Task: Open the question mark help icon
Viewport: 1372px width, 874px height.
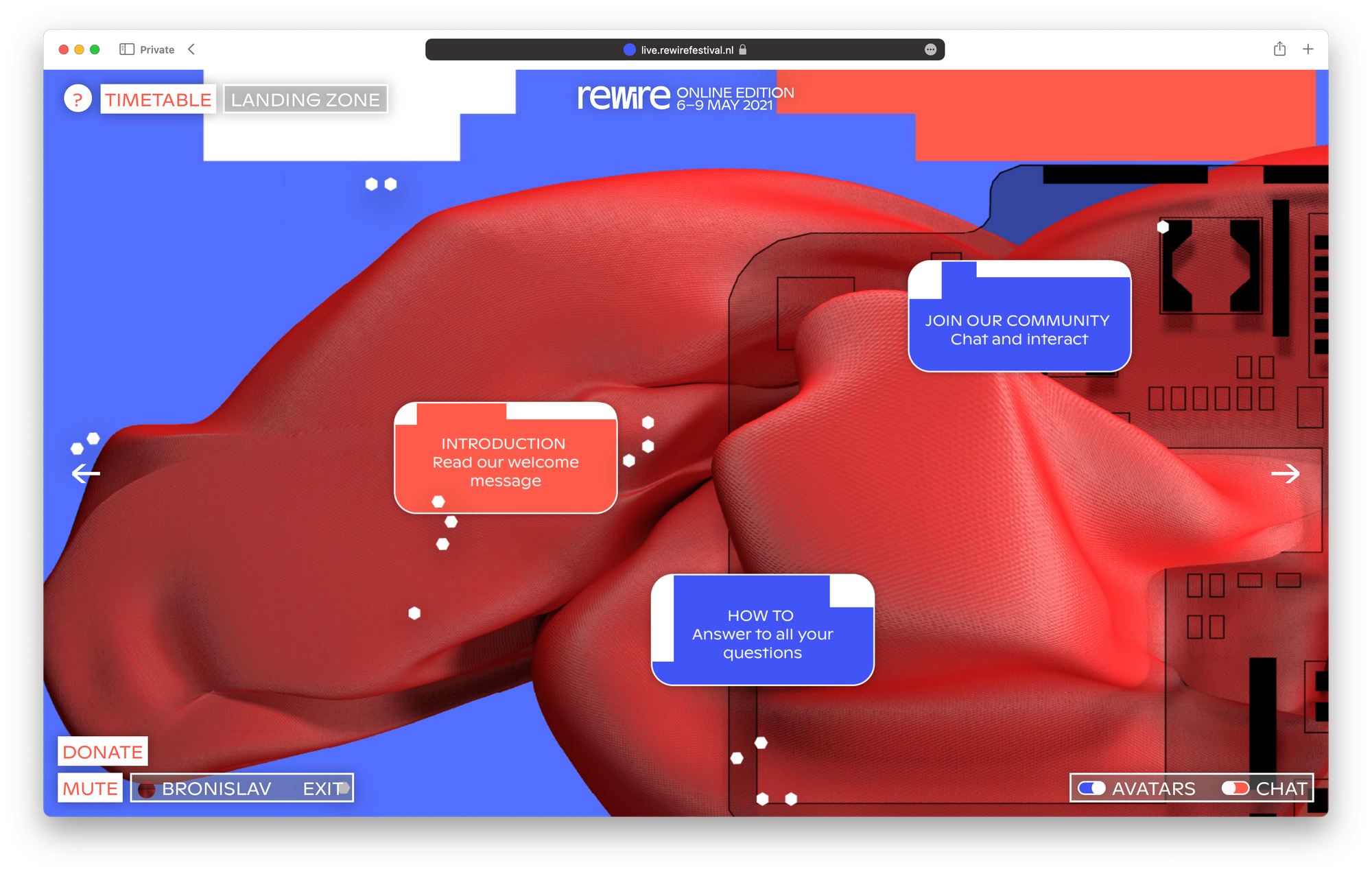Action: click(x=78, y=99)
